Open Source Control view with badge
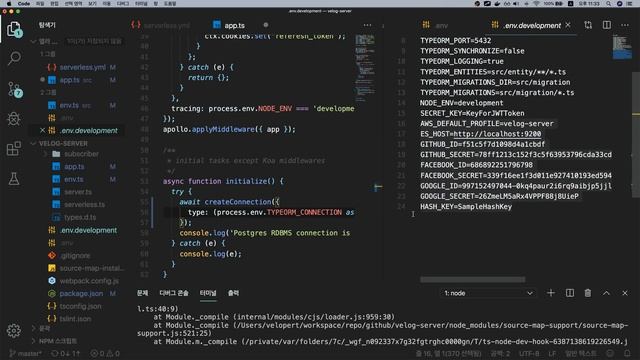The height and width of the screenshot is (360, 640). tap(15, 89)
